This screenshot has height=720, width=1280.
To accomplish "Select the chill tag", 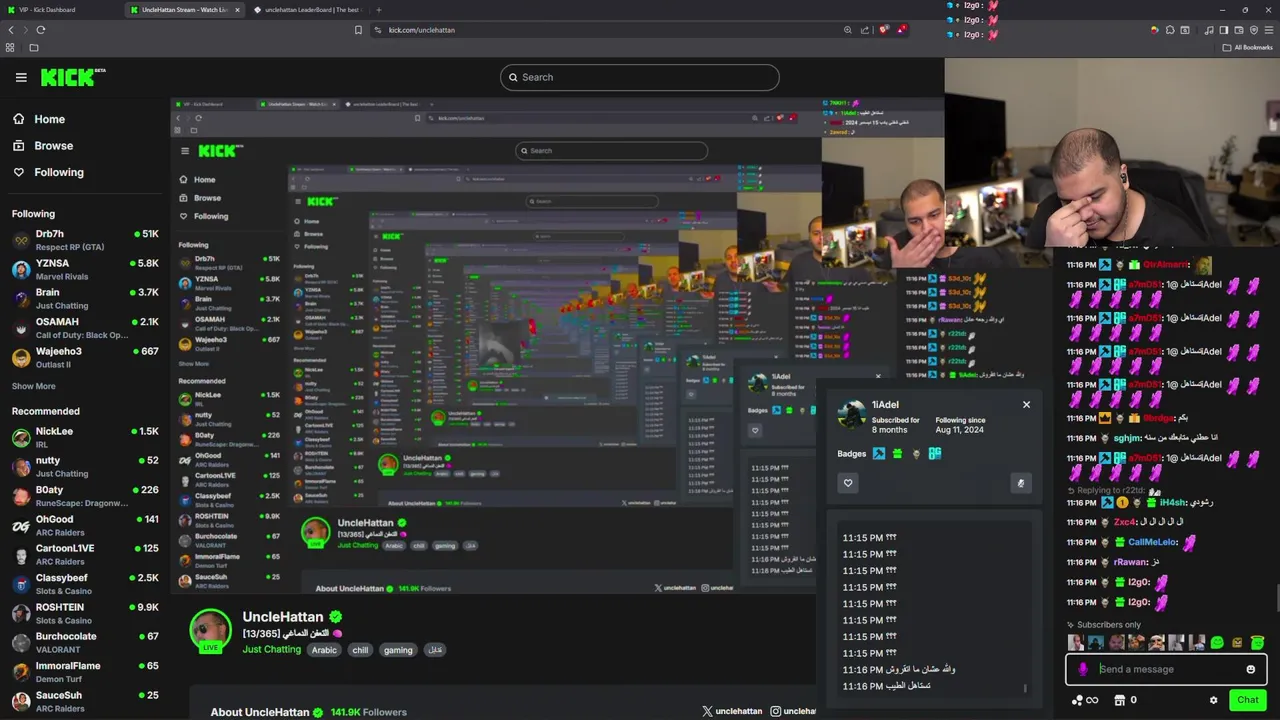I will (x=360, y=650).
